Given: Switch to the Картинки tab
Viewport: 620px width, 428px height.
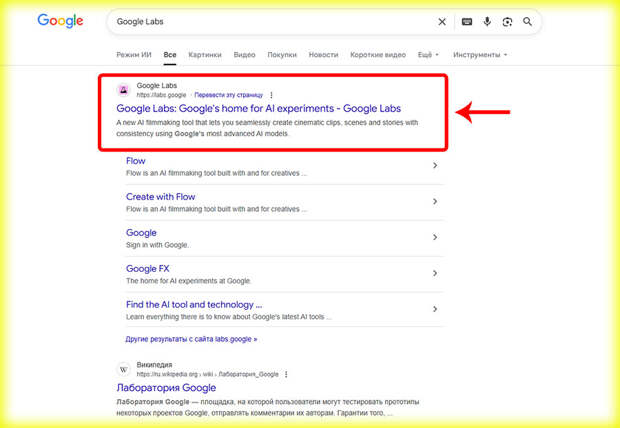Looking at the screenshot, I should pyautogui.click(x=205, y=54).
